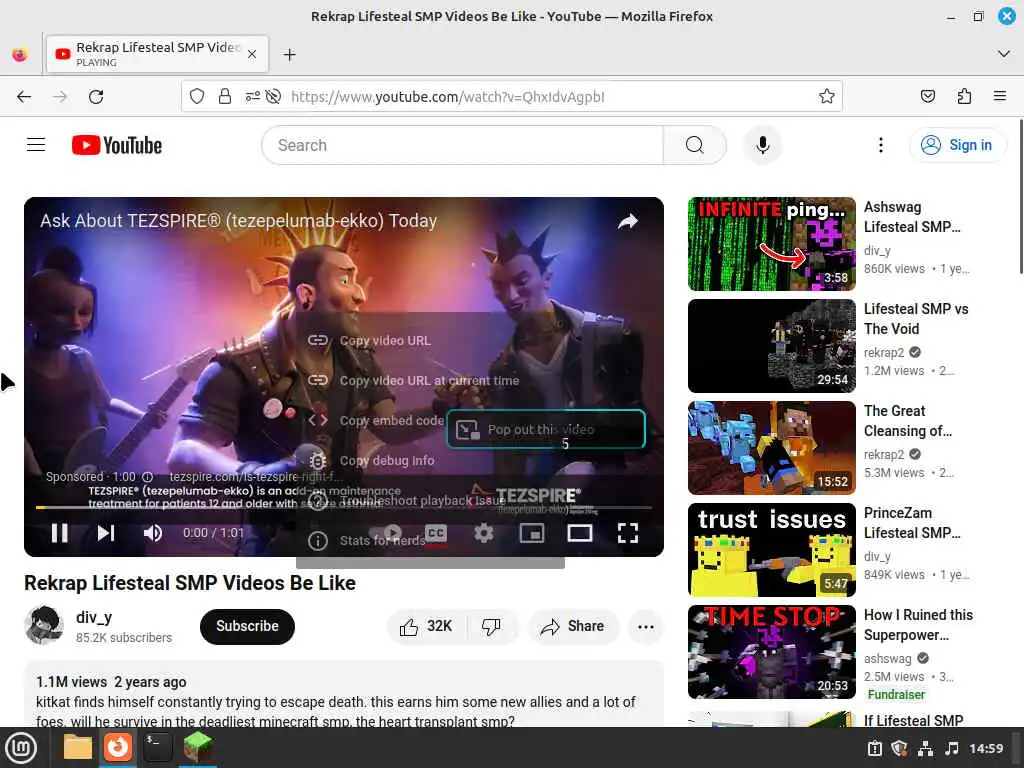Open Linux Mint start menu

point(21,748)
